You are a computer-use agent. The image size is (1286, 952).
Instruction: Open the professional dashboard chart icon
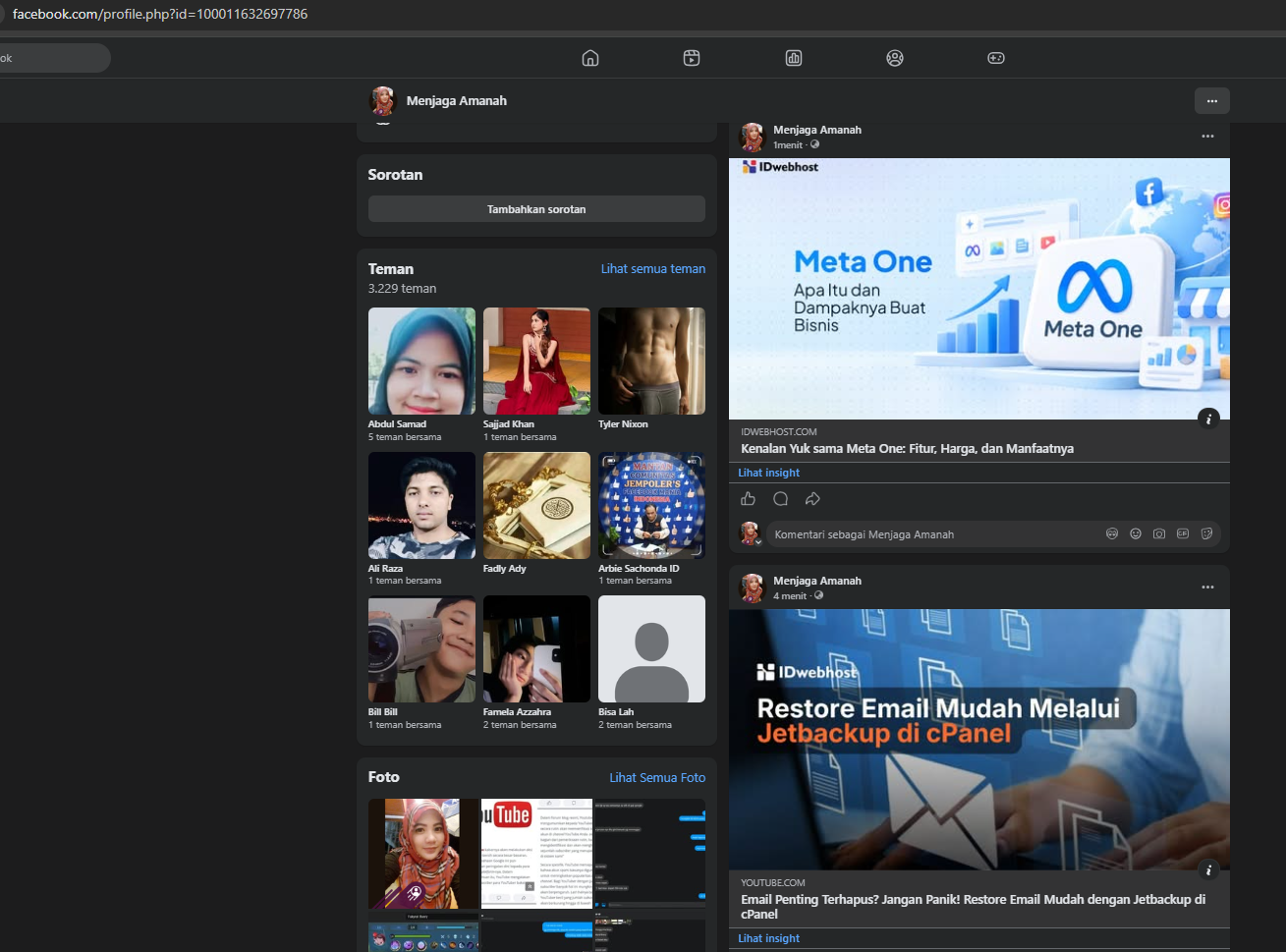pyautogui.click(x=794, y=58)
